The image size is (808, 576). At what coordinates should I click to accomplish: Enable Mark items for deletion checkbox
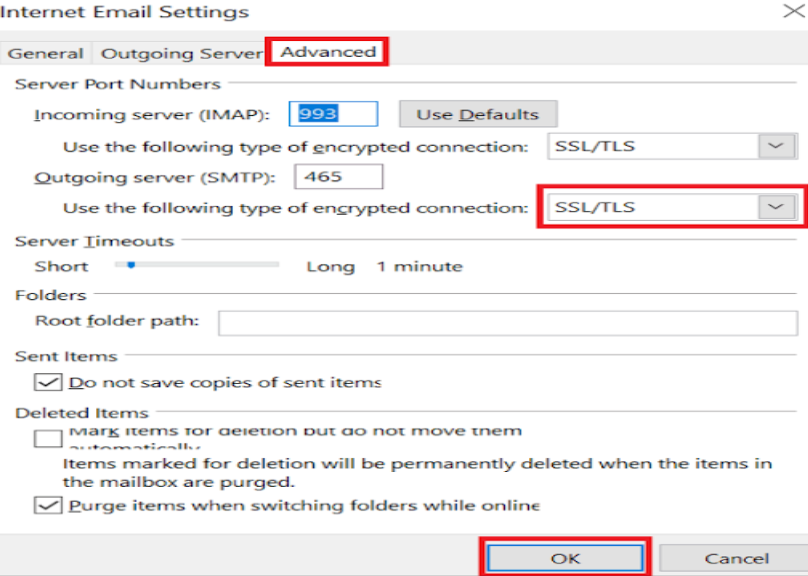coord(48,438)
